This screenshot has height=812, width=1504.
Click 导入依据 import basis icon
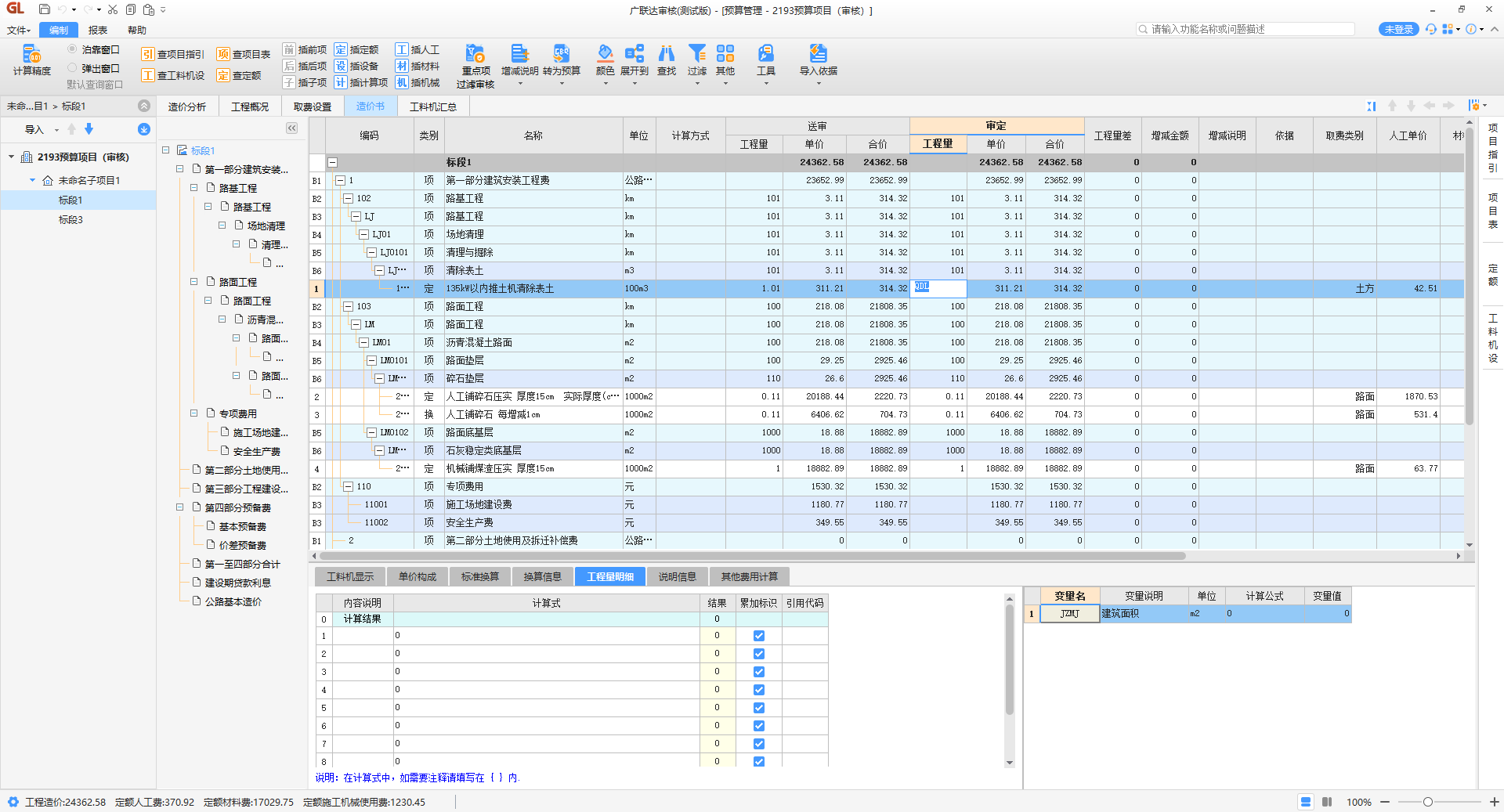819,63
